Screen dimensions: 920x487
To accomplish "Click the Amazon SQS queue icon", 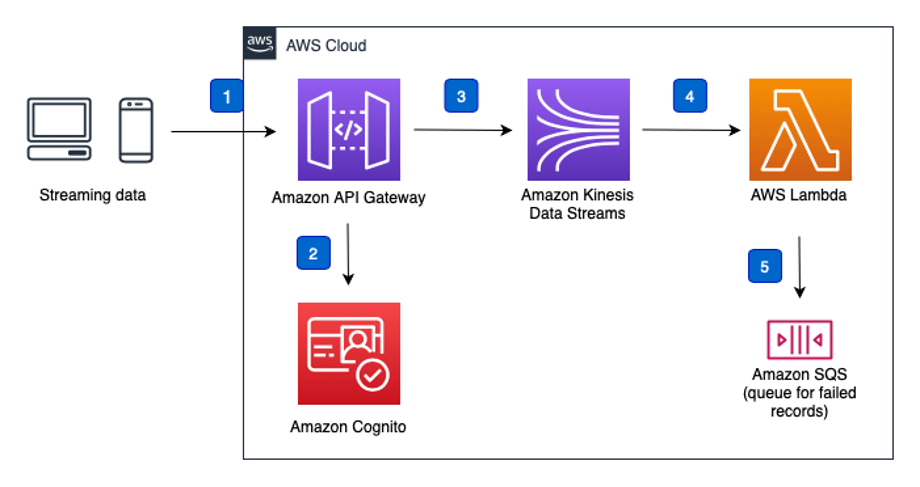I will 800,340.
